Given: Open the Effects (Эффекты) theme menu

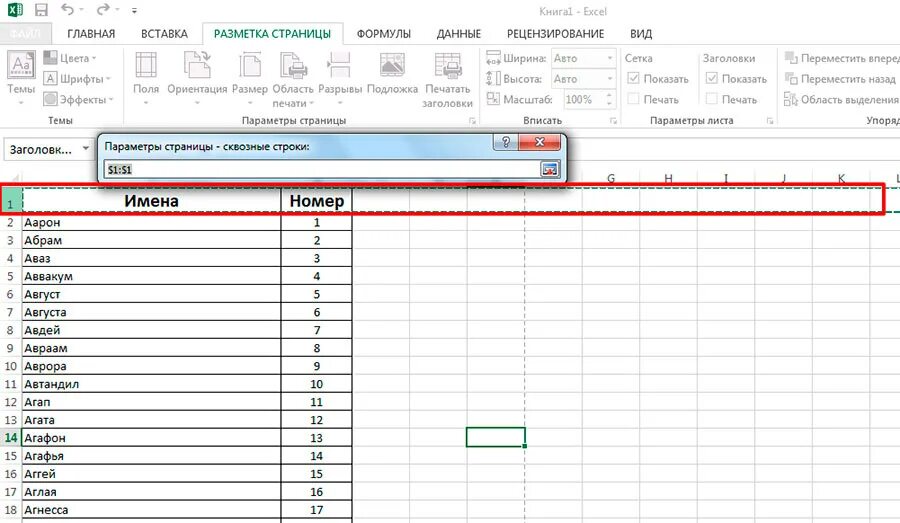Looking at the screenshot, I should click(79, 99).
